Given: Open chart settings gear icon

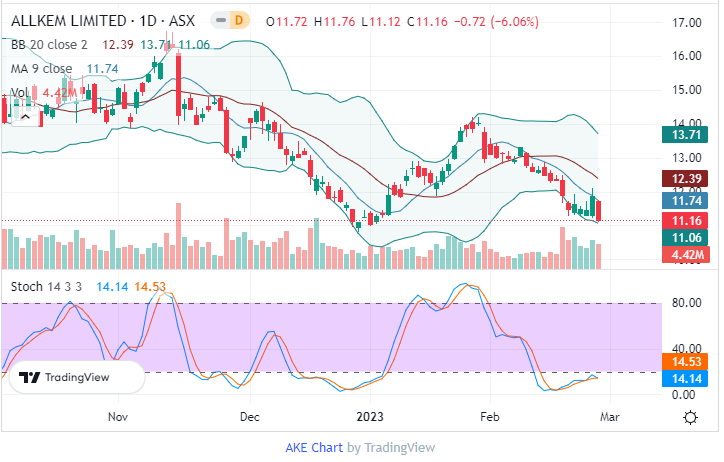Looking at the screenshot, I should 690,417.
